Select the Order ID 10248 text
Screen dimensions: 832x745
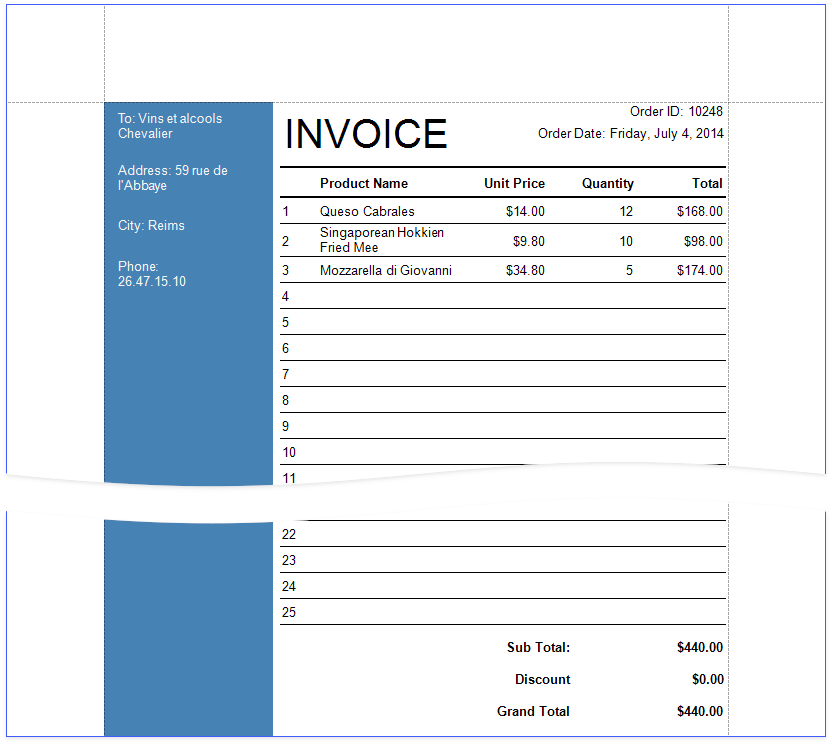(x=676, y=111)
